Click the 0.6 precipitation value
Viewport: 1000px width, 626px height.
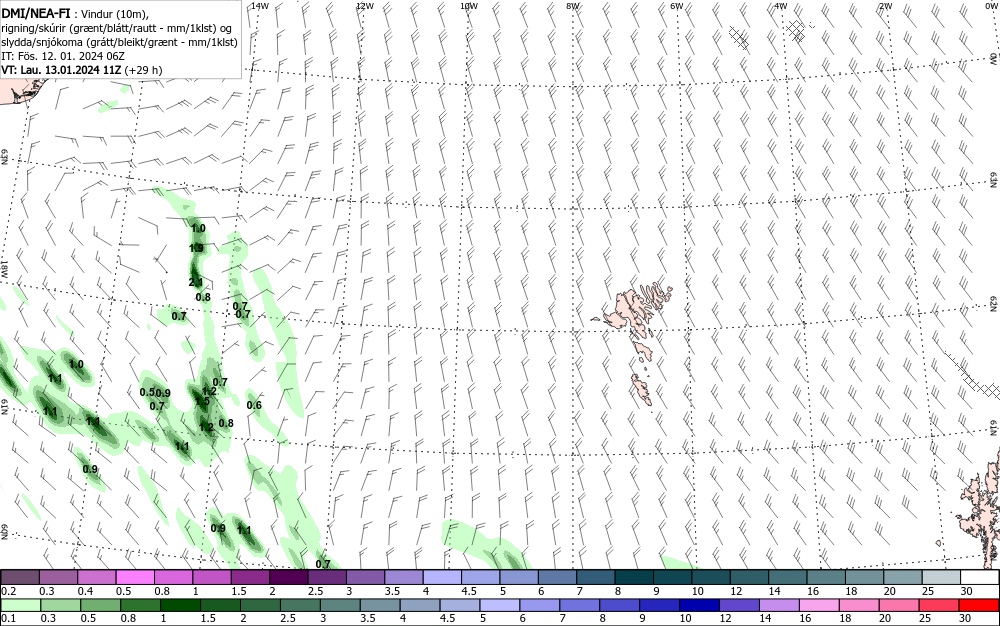pos(254,405)
